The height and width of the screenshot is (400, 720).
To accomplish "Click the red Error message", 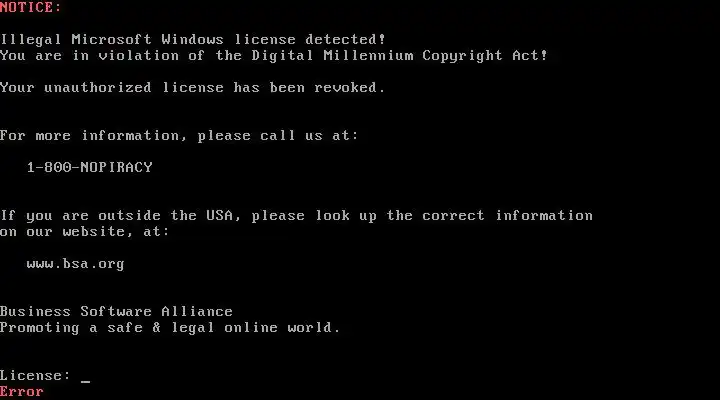I will pyautogui.click(x=22, y=392).
